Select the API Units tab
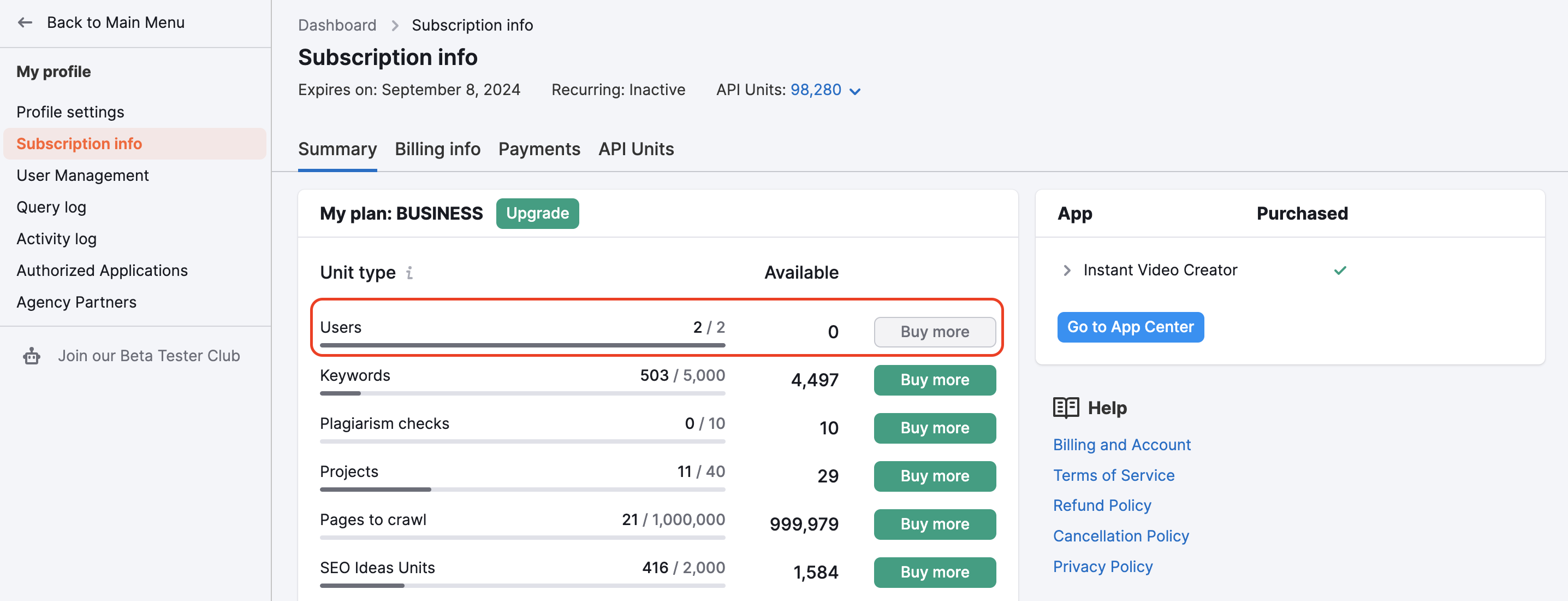Viewport: 1568px width, 601px height. 635,149
